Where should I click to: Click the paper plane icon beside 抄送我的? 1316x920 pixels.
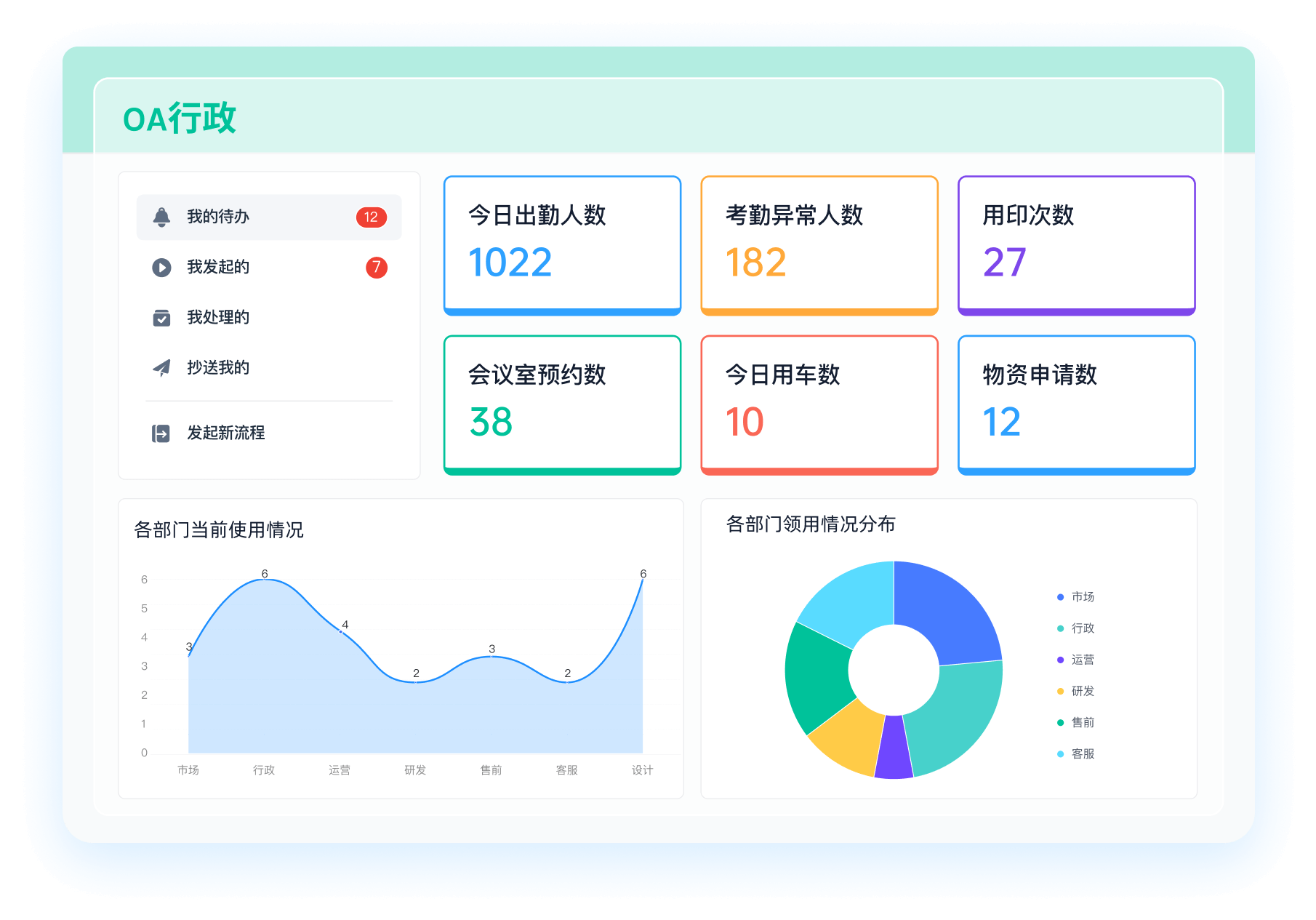161,368
